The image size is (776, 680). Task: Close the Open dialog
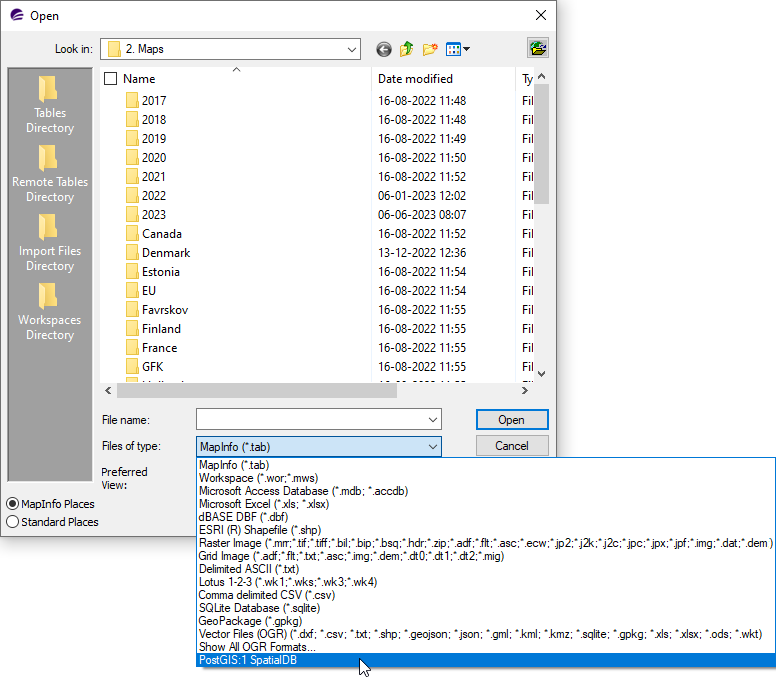click(x=541, y=15)
